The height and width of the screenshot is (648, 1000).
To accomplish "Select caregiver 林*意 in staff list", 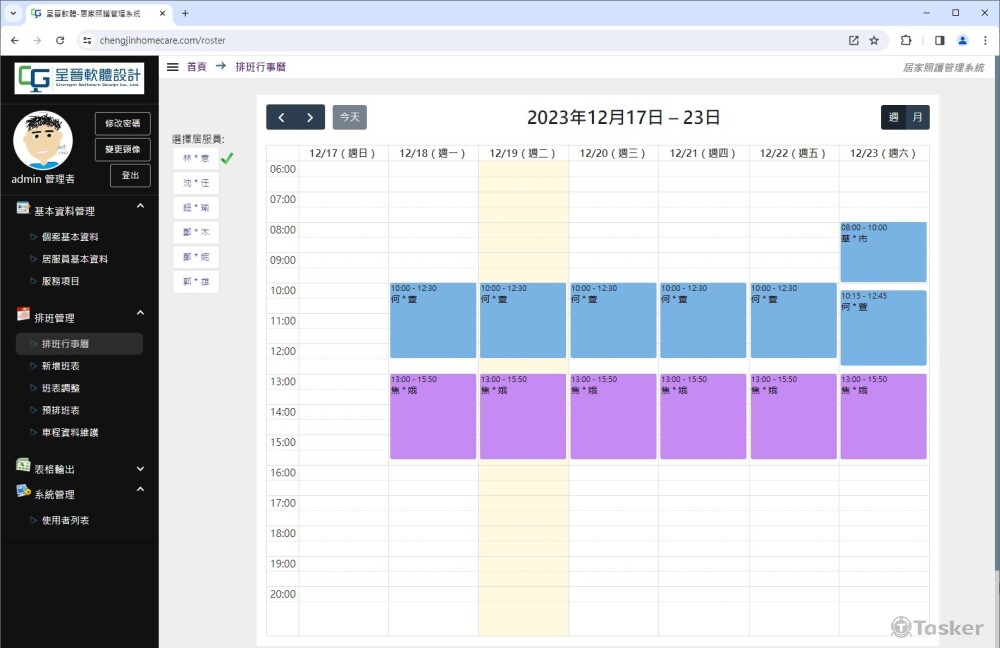I will pyautogui.click(x=196, y=158).
